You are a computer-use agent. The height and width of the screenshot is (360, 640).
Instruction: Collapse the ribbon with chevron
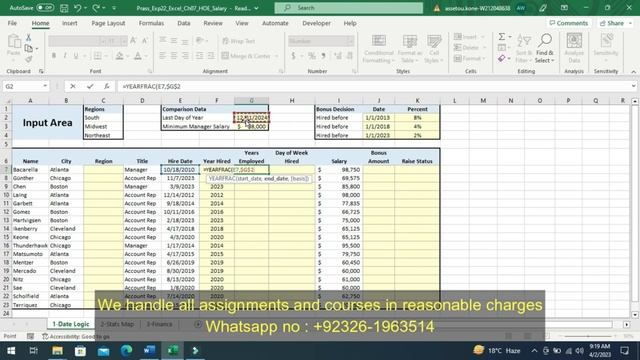633,71
